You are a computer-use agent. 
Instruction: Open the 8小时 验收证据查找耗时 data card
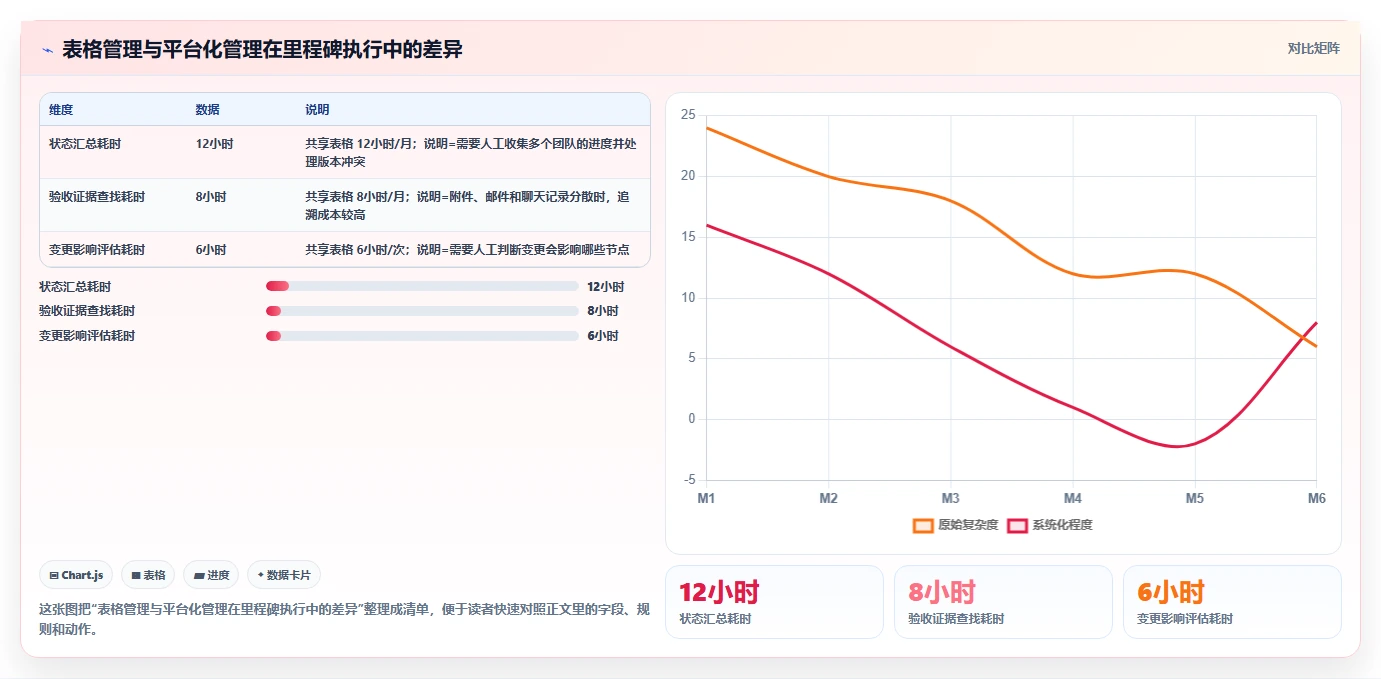click(x=1003, y=602)
